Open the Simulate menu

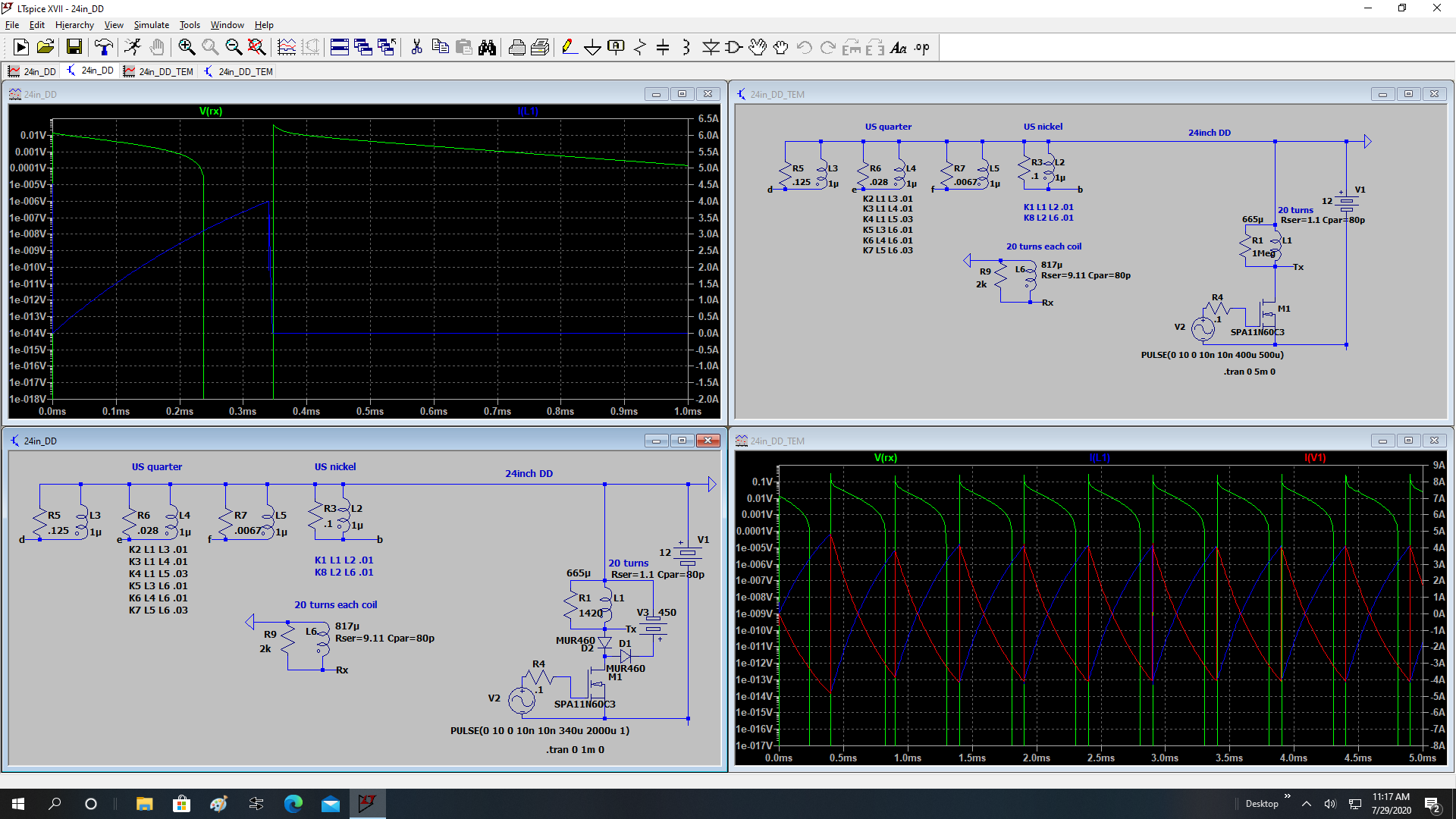(x=151, y=25)
